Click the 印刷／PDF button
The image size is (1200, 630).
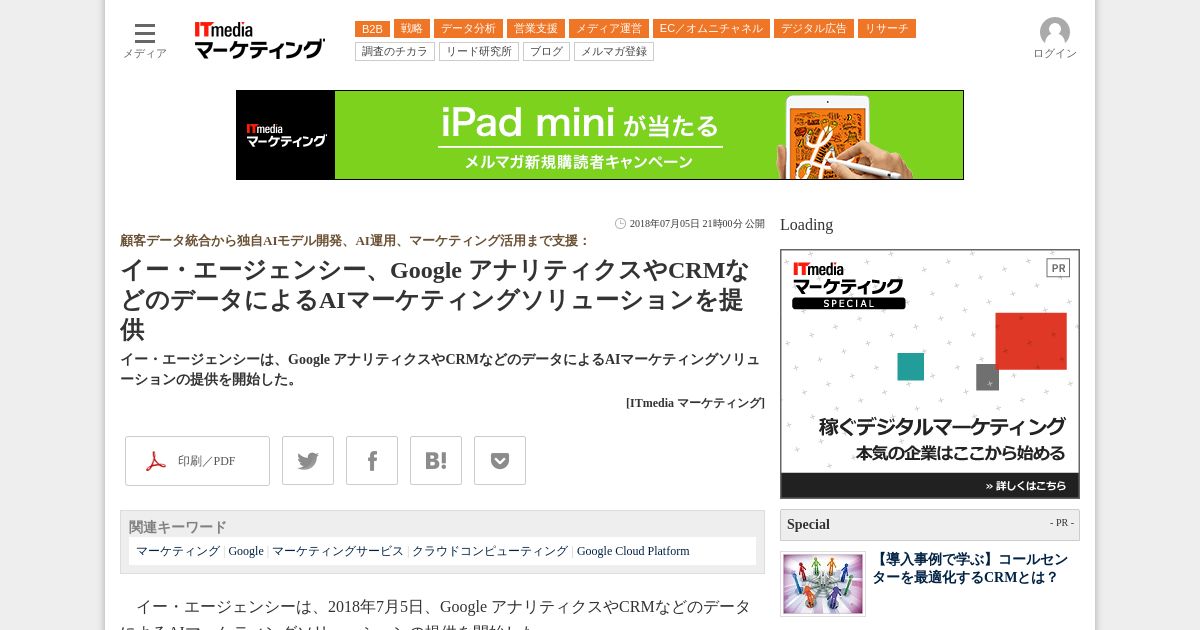point(197,461)
